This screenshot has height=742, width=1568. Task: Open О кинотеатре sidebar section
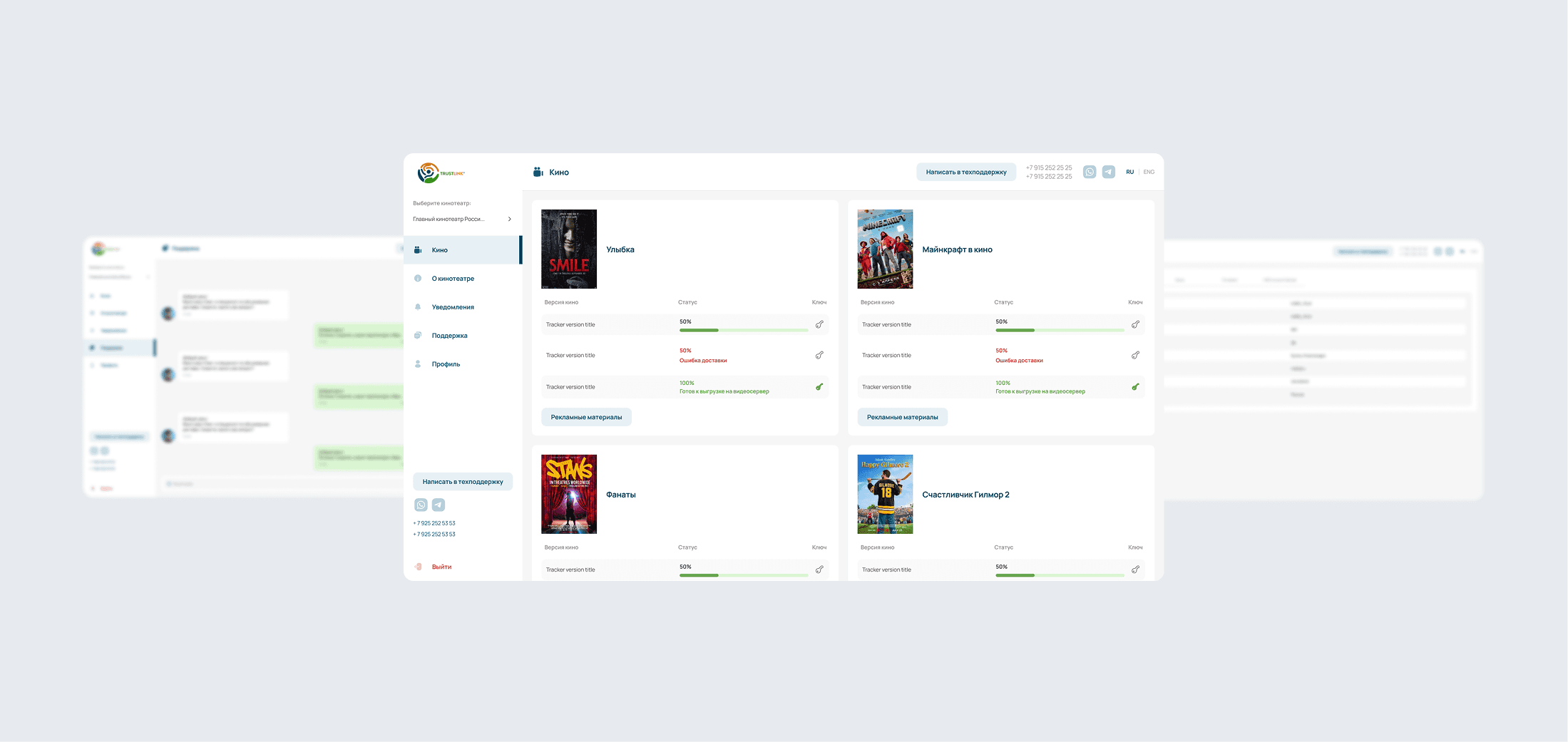453,279
